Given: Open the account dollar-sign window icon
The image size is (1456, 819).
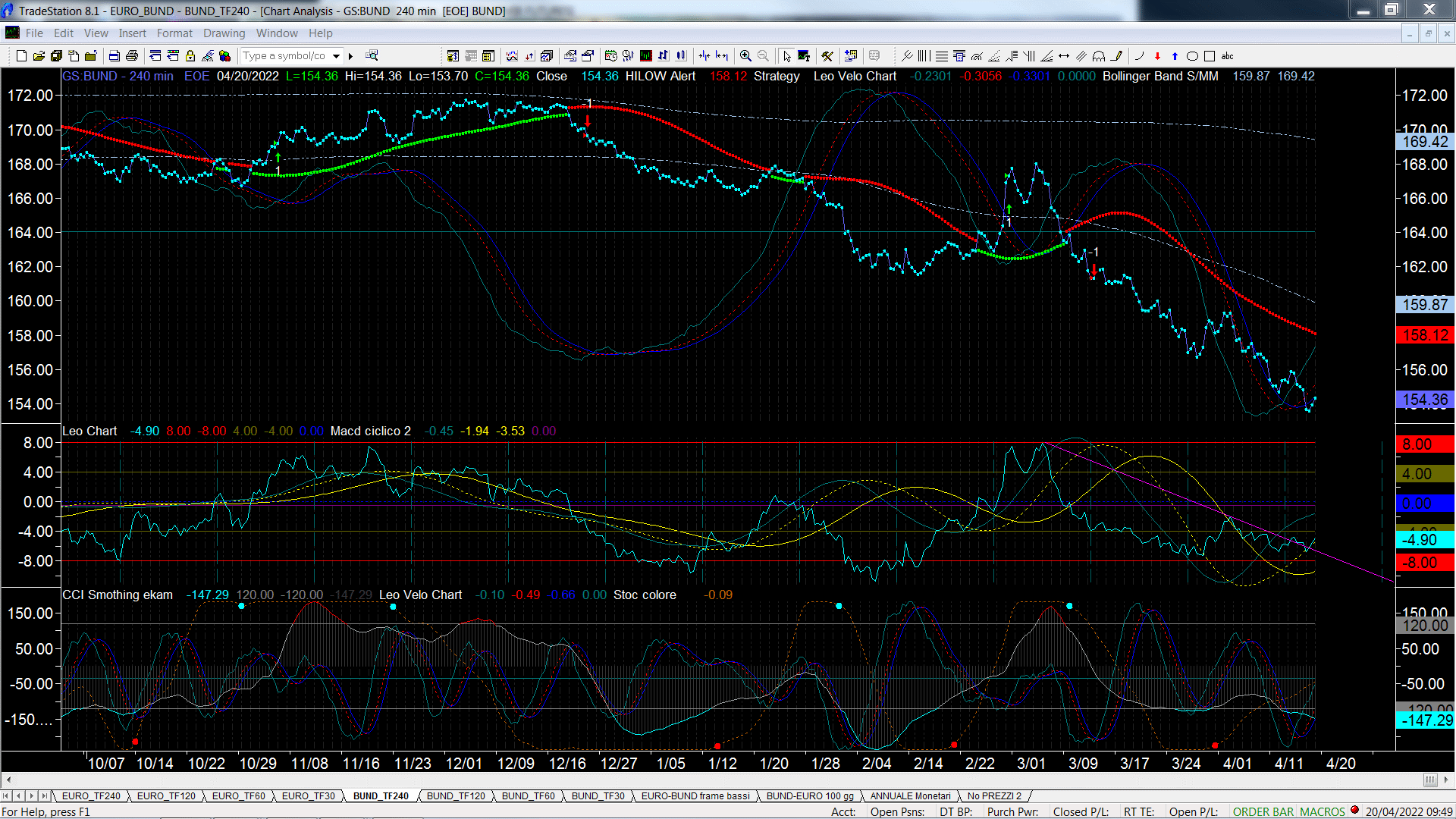Looking at the screenshot, I should coord(453,56).
